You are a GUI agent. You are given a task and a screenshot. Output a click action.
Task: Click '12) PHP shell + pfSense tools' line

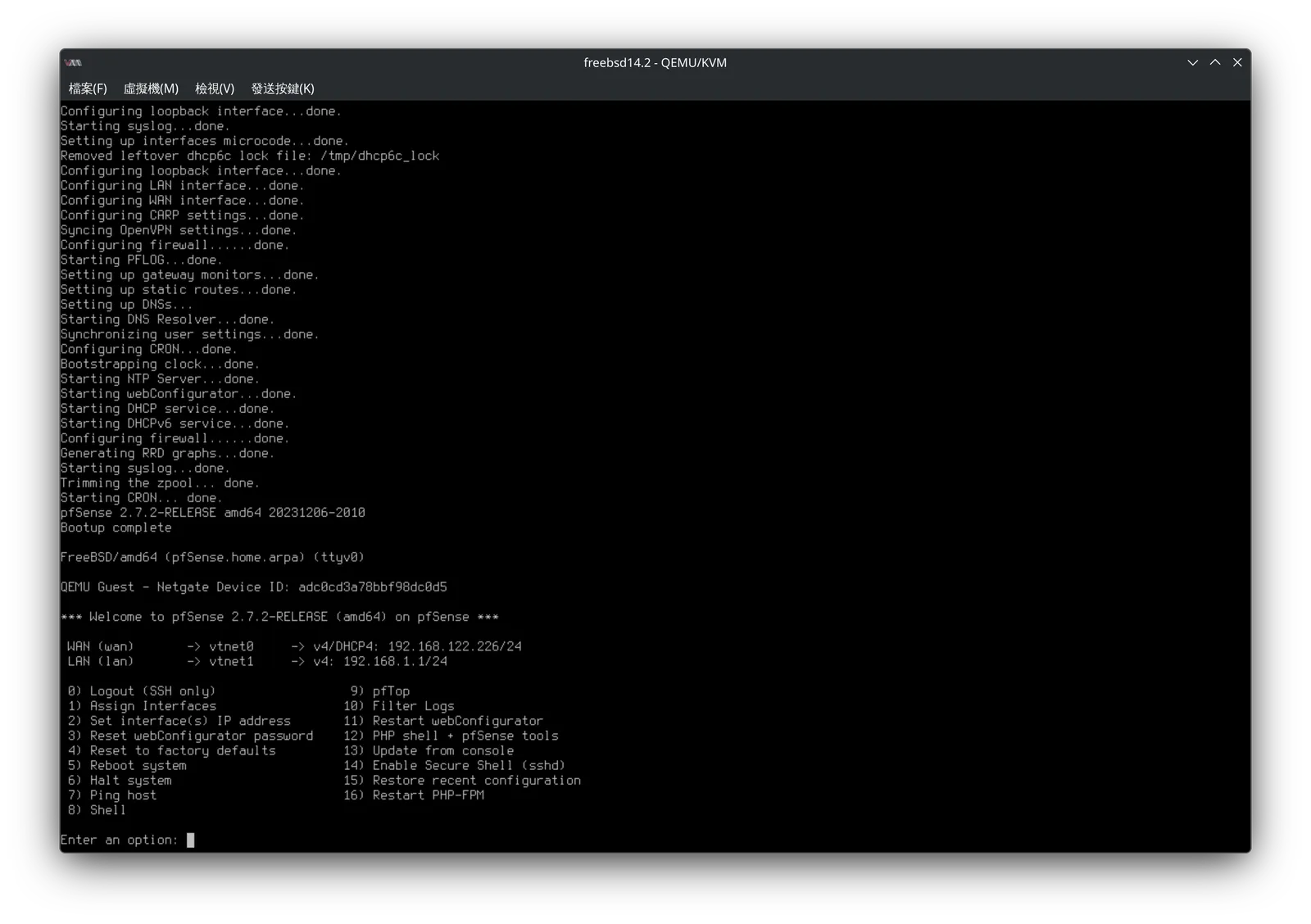(x=451, y=736)
